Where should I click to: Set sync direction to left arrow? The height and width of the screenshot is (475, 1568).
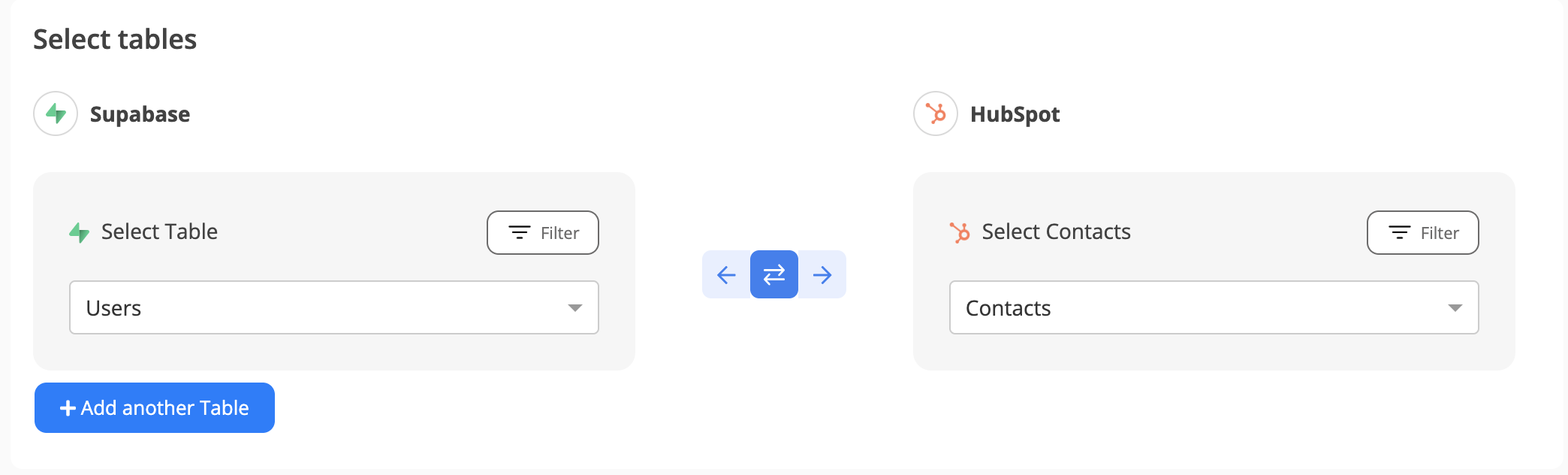[726, 274]
